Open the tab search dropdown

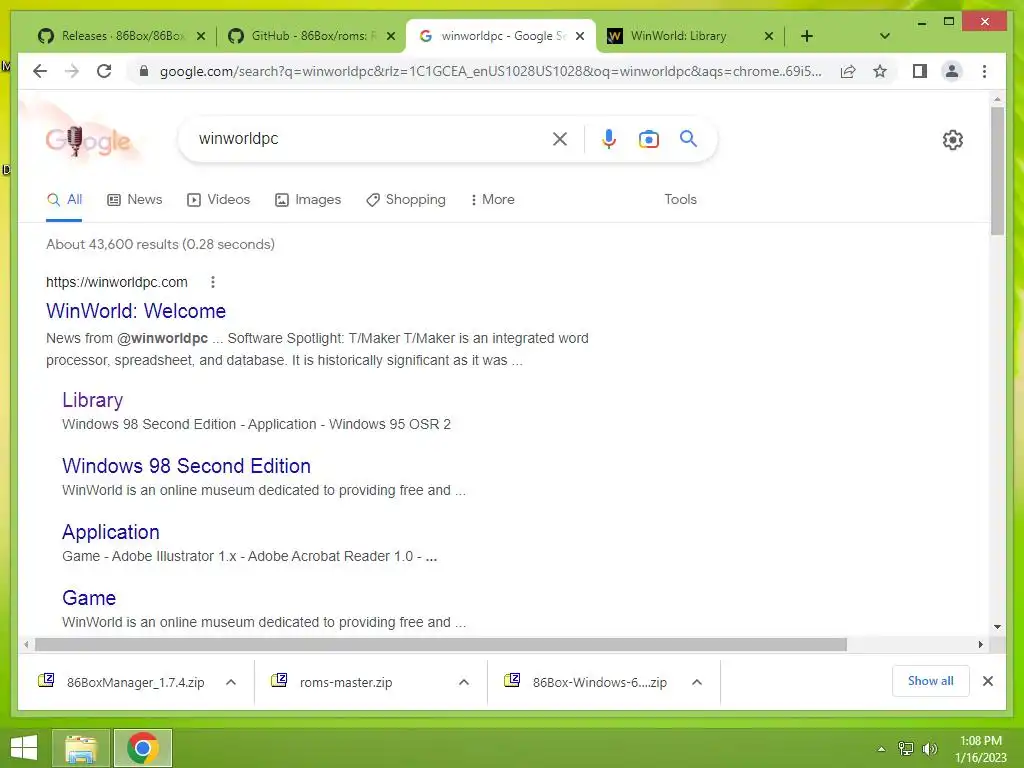(884, 36)
